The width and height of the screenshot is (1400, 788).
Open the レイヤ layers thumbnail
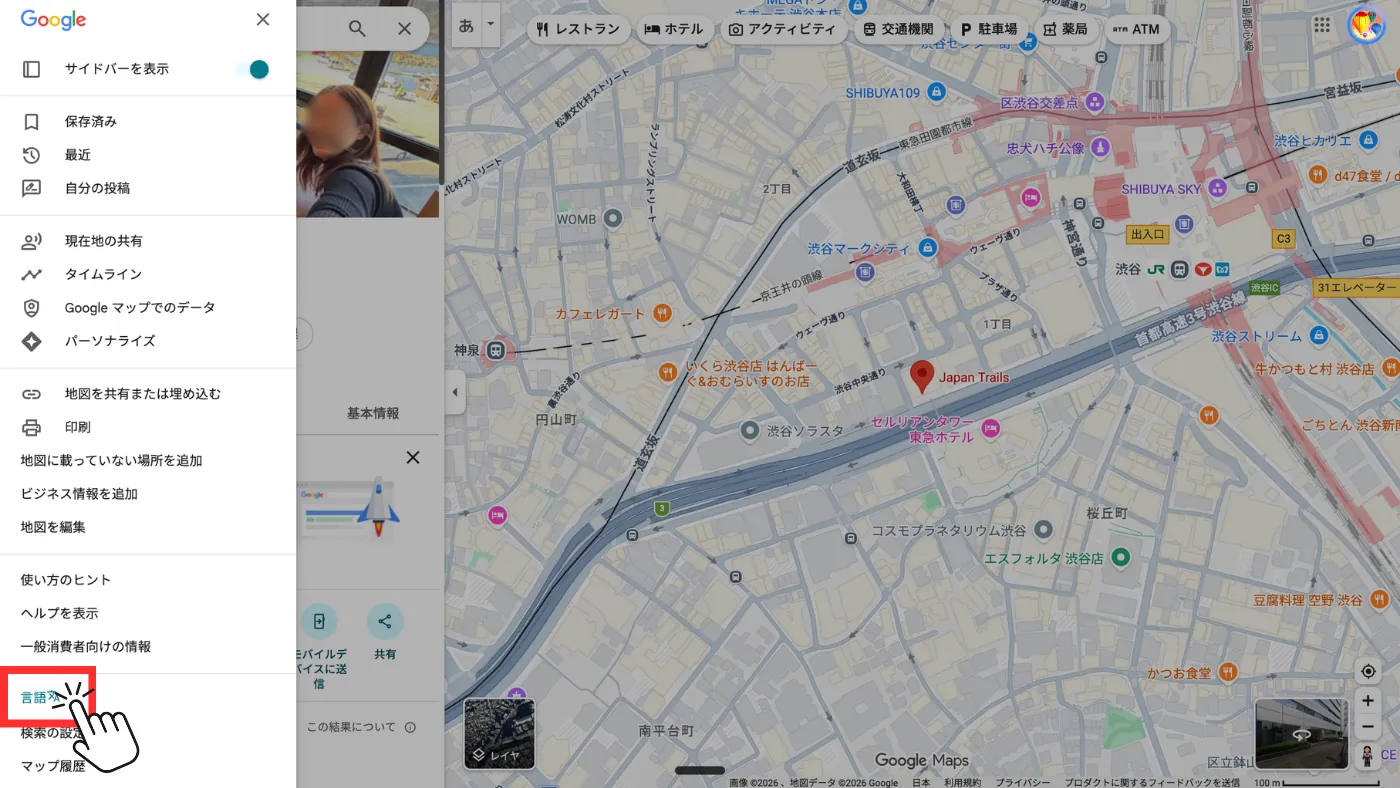pyautogui.click(x=499, y=733)
